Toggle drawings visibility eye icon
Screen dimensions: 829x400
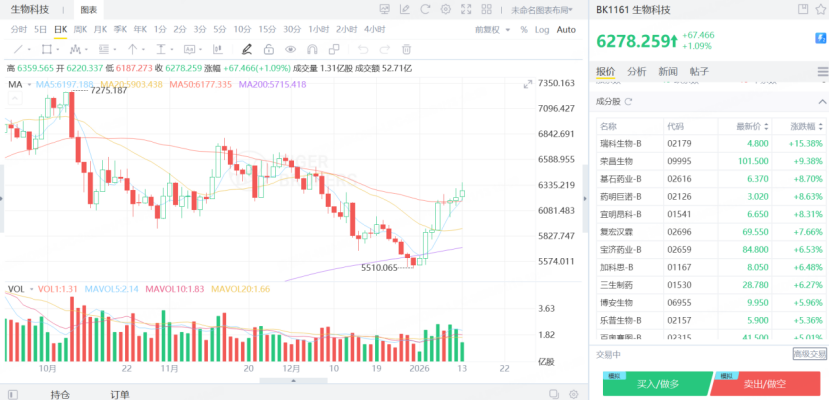click(290, 50)
